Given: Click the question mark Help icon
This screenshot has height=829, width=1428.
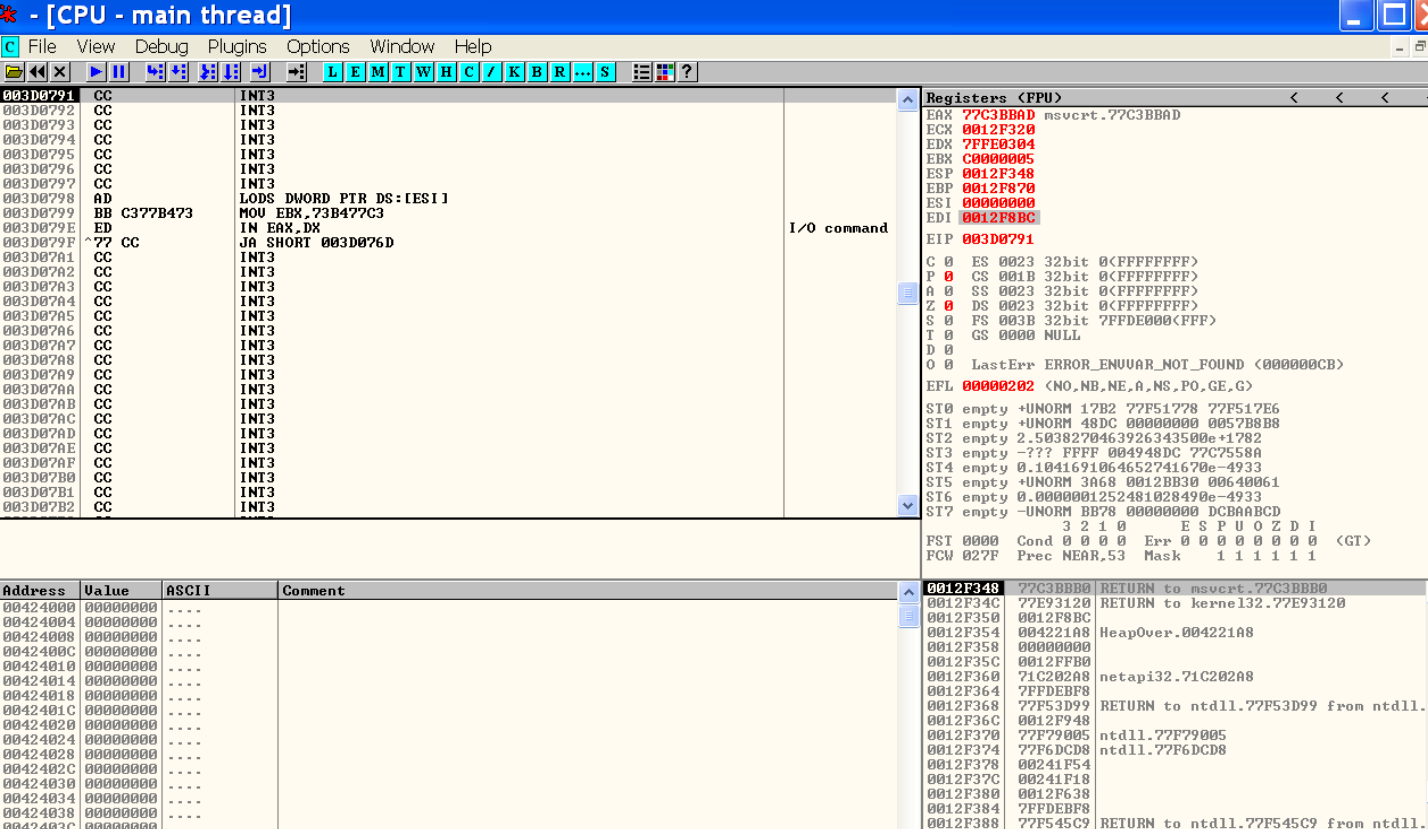Looking at the screenshot, I should tap(688, 72).
